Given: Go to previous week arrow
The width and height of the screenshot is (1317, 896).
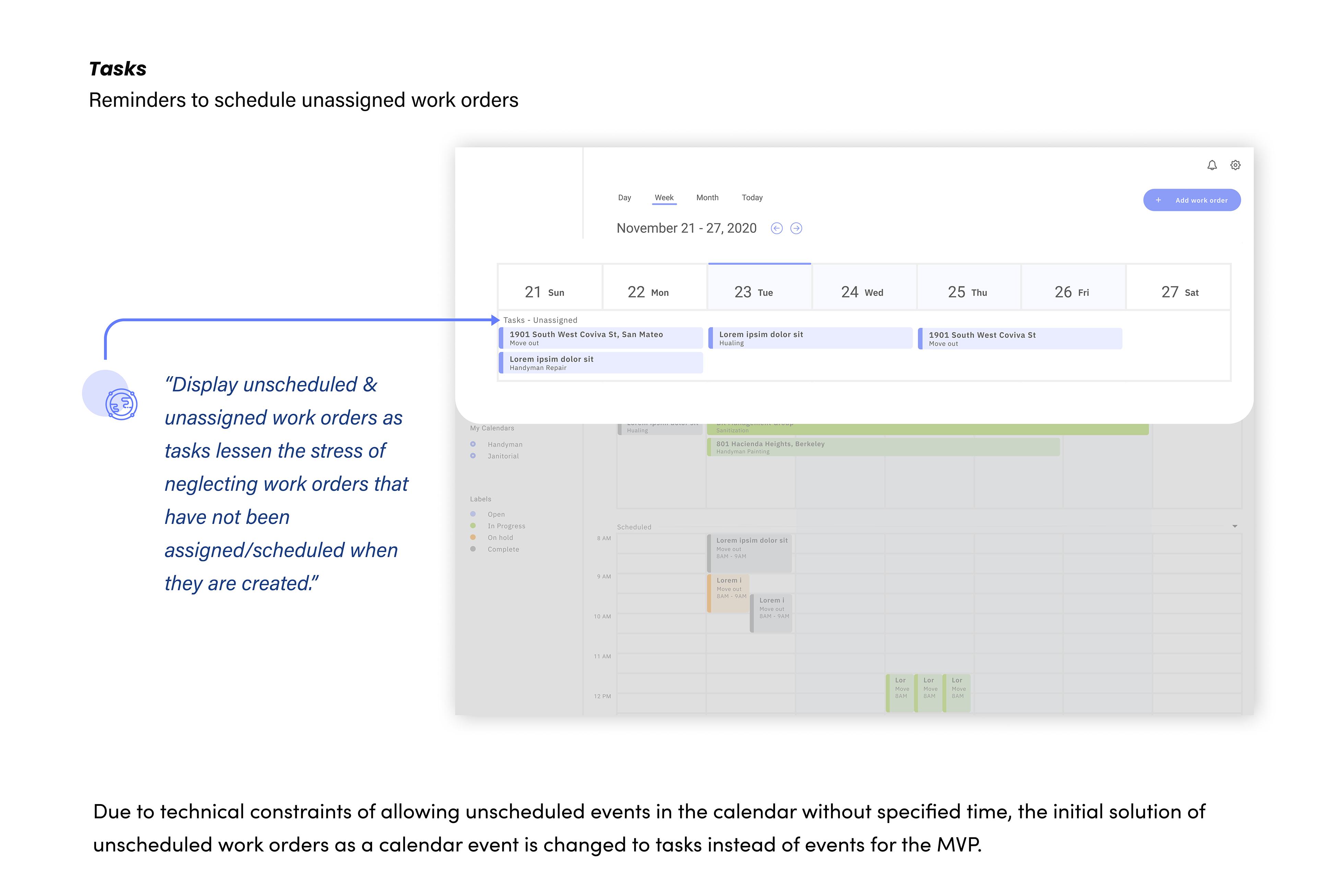Looking at the screenshot, I should [776, 228].
